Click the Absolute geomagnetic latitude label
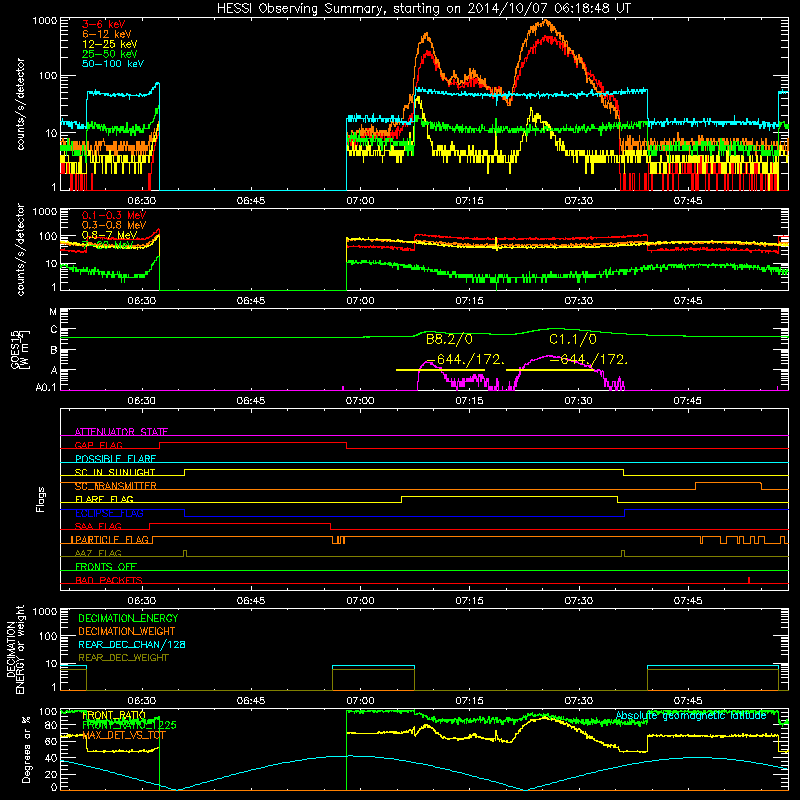Screen dimensions: 800x800 [x=691, y=716]
